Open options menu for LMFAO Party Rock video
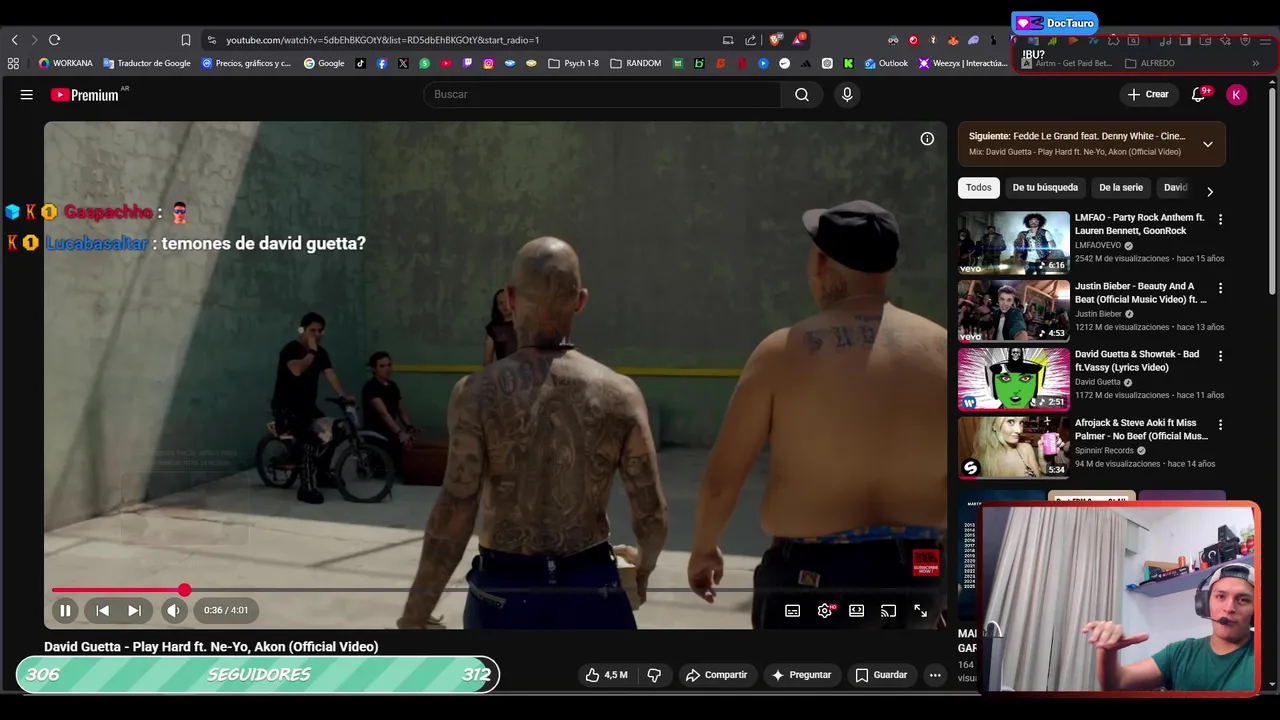Image resolution: width=1280 pixels, height=720 pixels. (x=1220, y=219)
